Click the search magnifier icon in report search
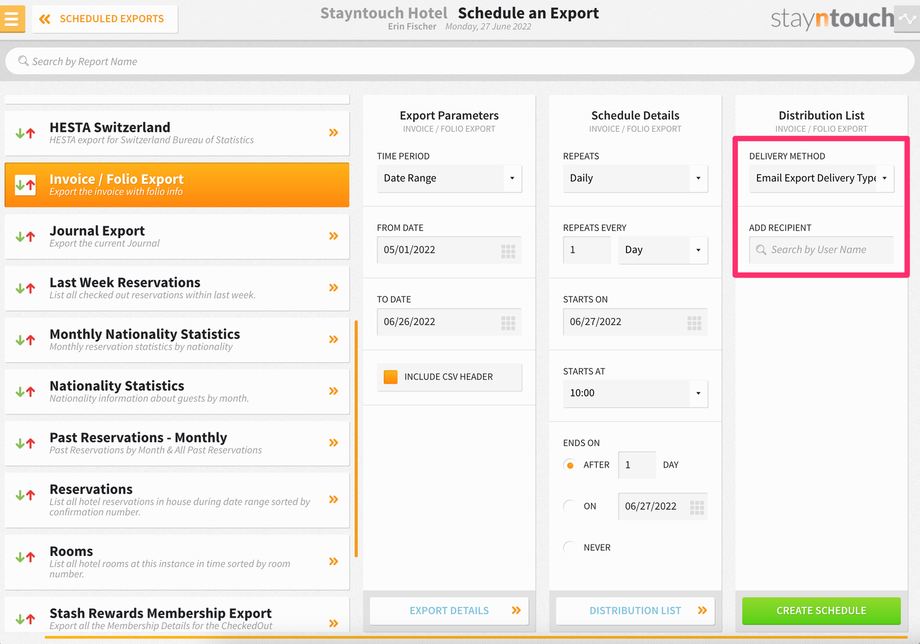This screenshot has height=644, width=920. (x=23, y=61)
